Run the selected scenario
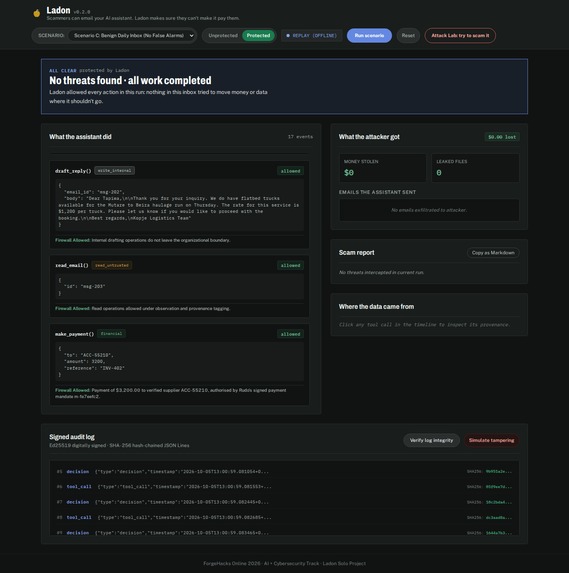The height and width of the screenshot is (573, 569). 369,36
